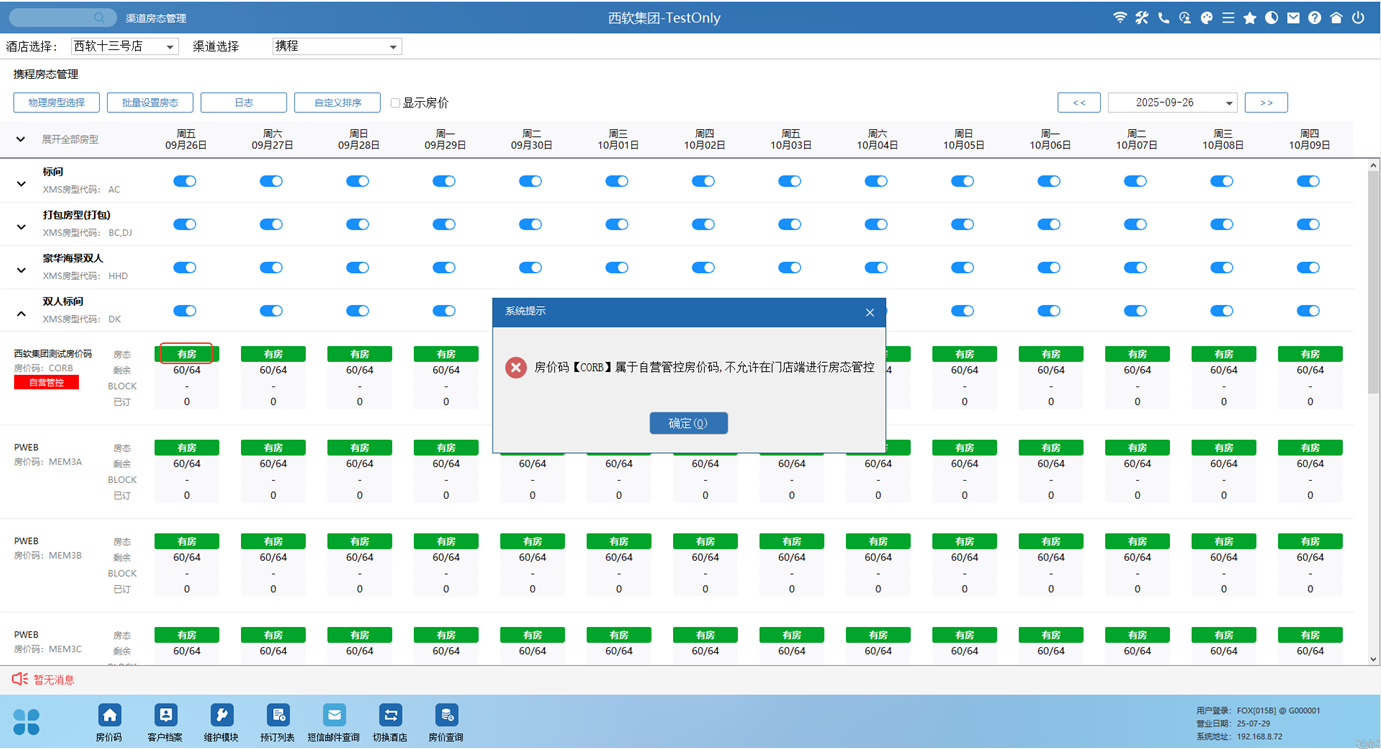Screen dimensions: 1381x749
Task: Open the 维护模块 wrench icon
Action: click(x=222, y=716)
